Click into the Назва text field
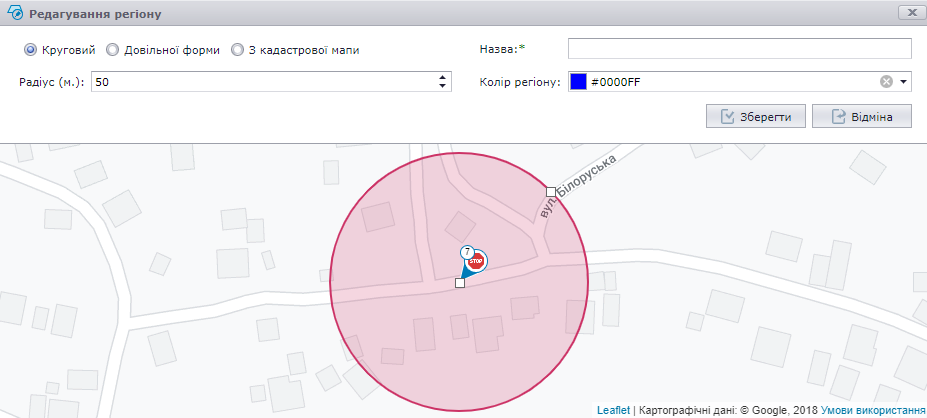This screenshot has height=418, width=927. click(740, 48)
